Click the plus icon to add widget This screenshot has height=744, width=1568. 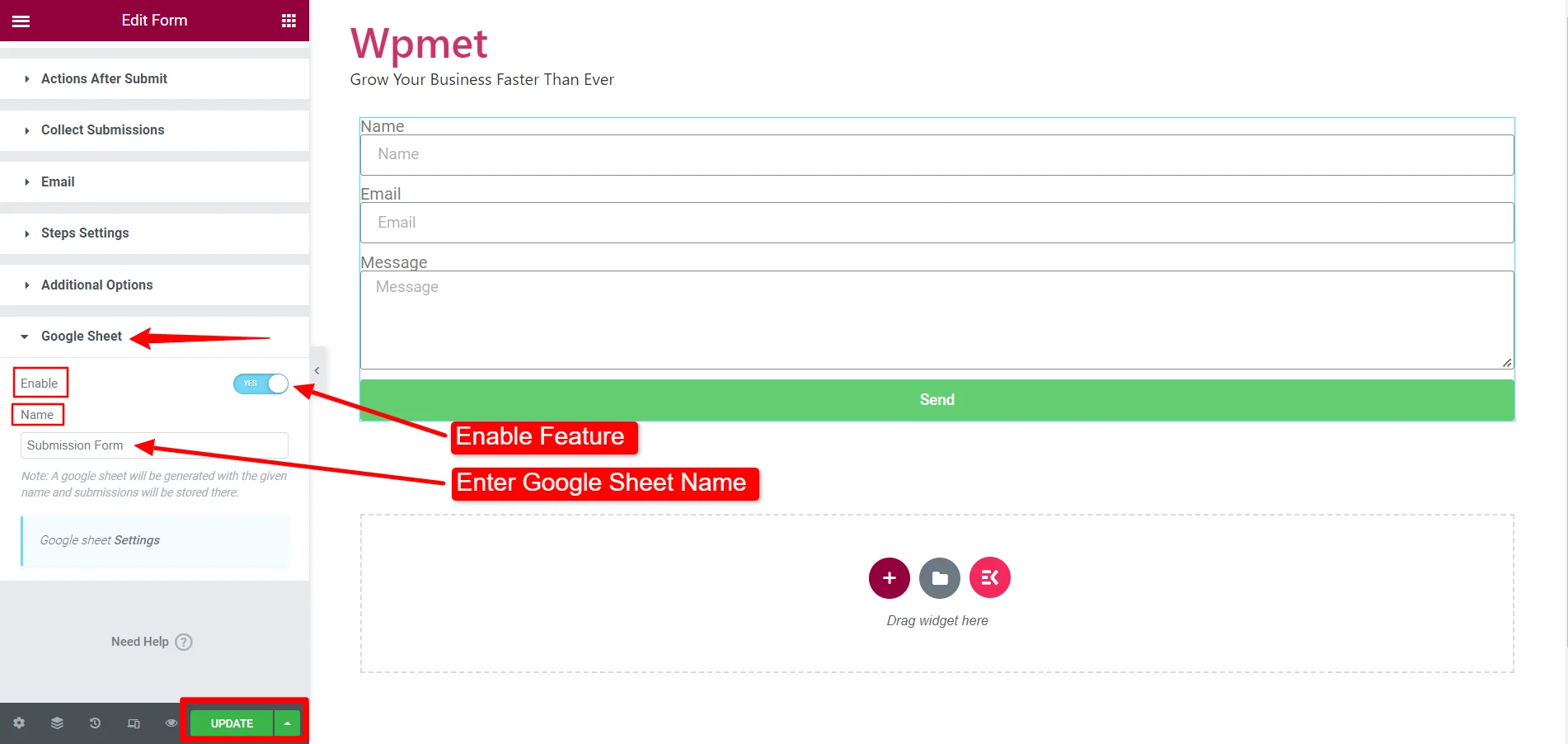pos(889,577)
